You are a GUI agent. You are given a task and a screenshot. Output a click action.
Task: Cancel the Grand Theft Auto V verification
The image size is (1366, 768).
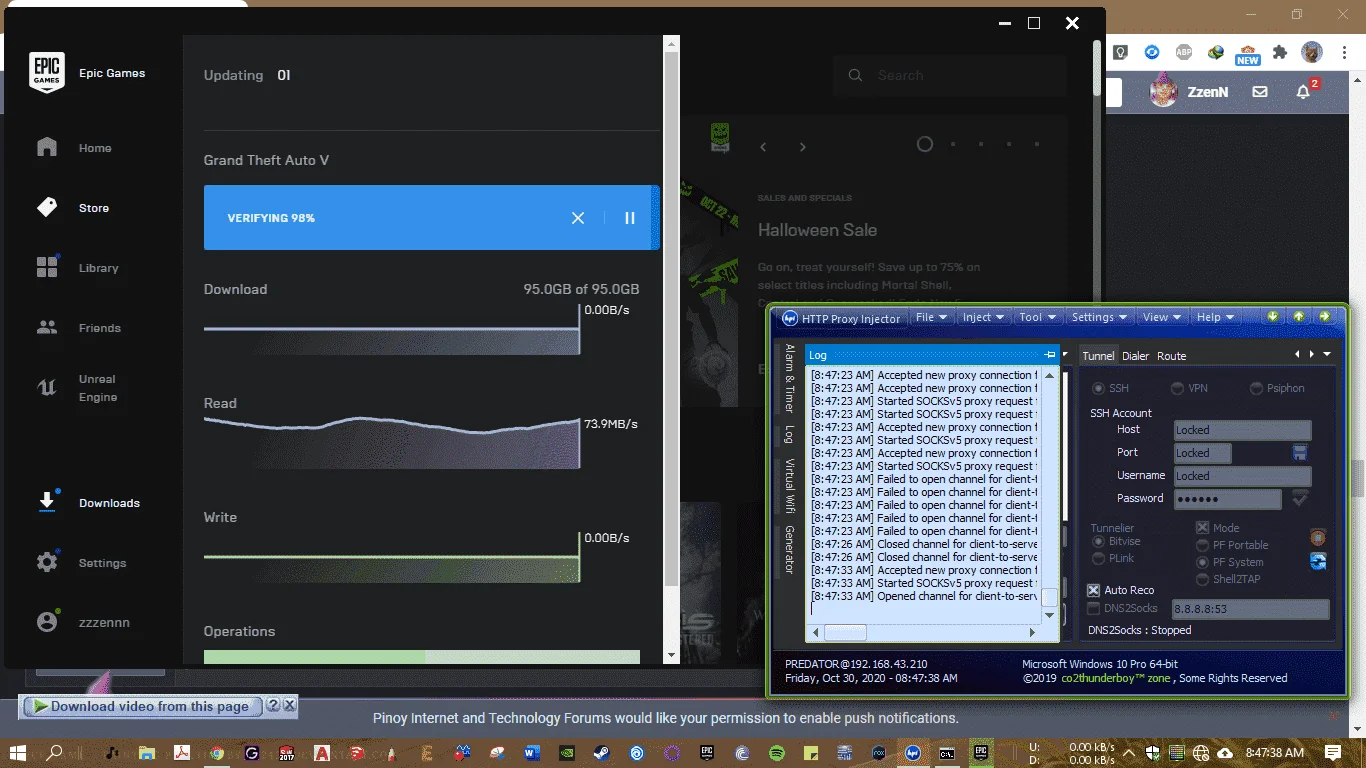(578, 218)
